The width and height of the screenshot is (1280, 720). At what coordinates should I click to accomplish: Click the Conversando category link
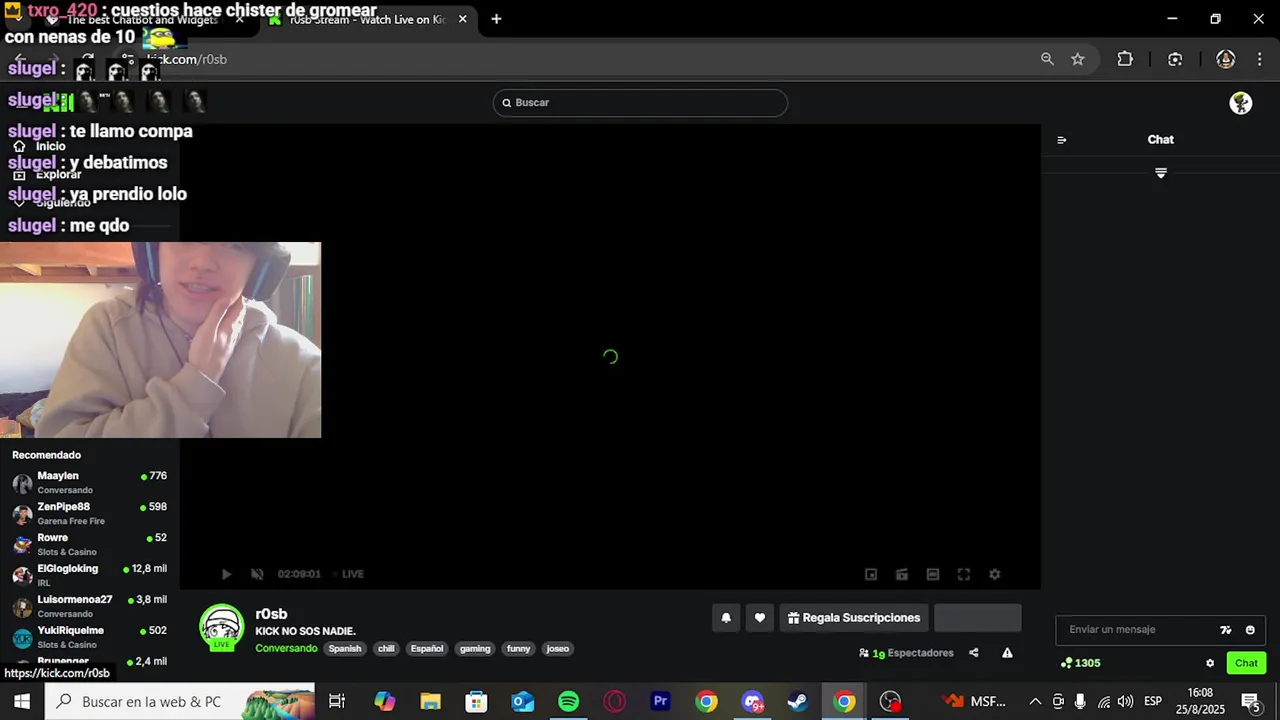(286, 649)
